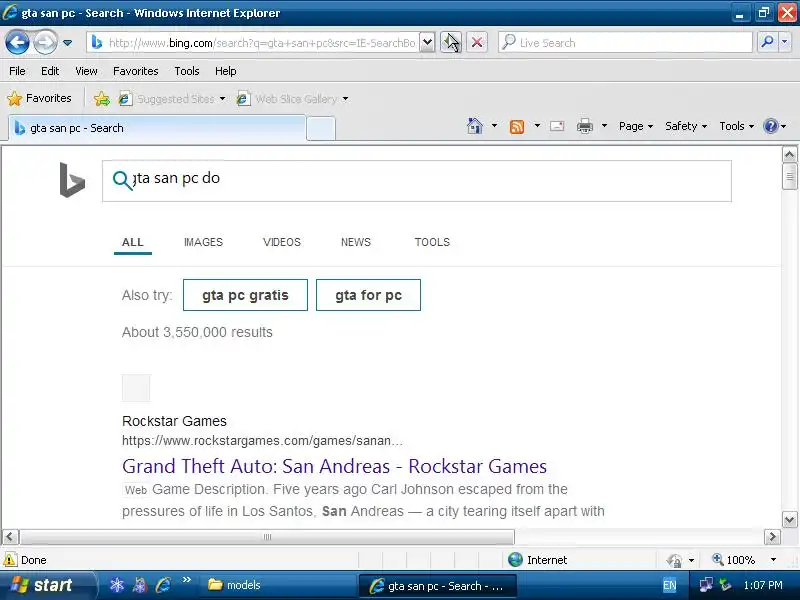
Task: Open the Windows start menu
Action: click(46, 585)
